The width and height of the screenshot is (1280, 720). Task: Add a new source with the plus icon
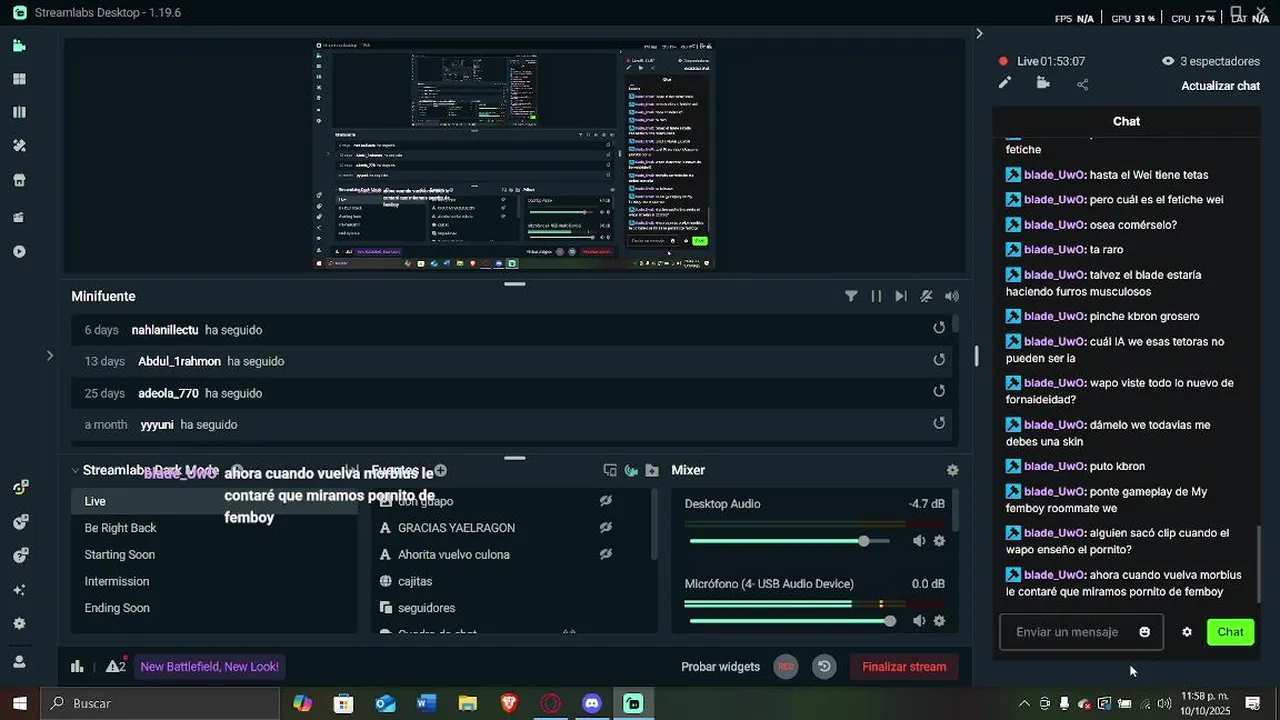tap(440, 470)
